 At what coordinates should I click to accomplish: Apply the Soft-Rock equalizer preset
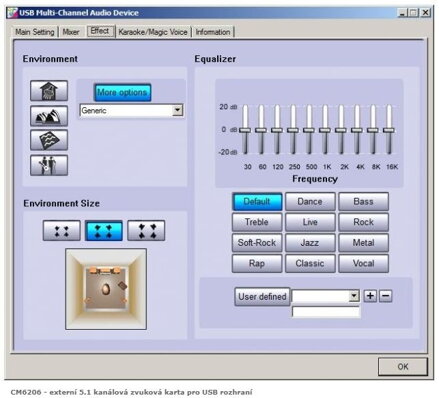[257, 243]
